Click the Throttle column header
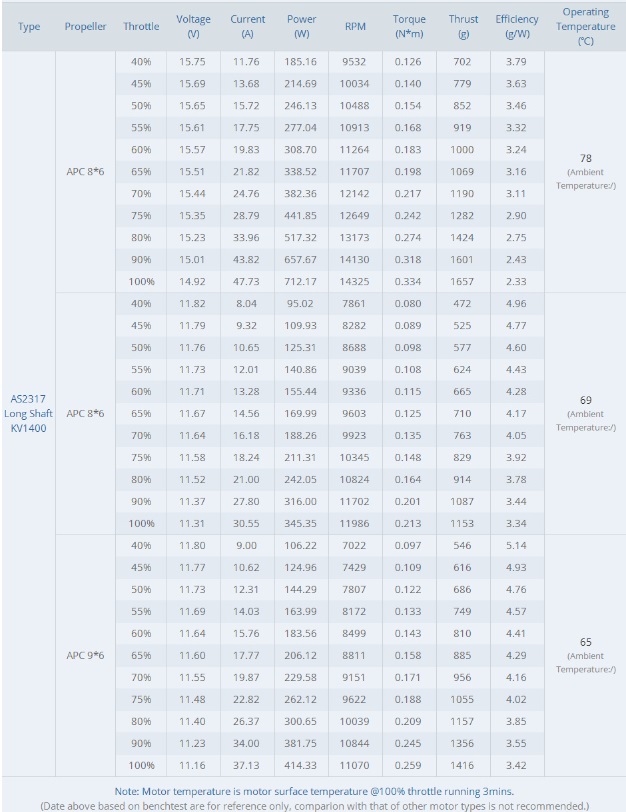The height and width of the screenshot is (812, 626). (x=141, y=26)
